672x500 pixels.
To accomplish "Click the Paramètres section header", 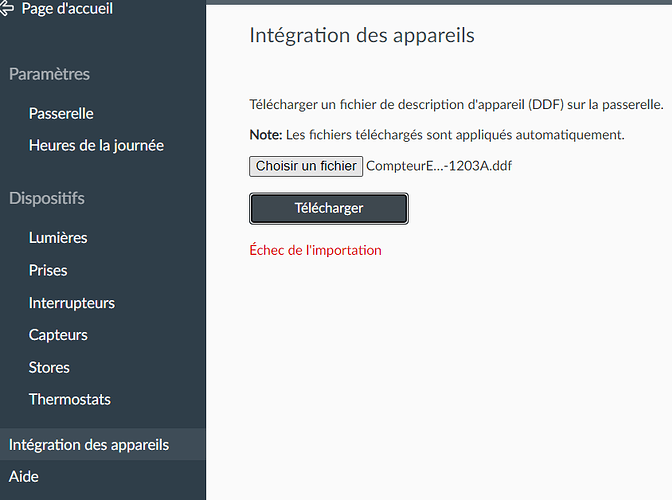I will pyautogui.click(x=49, y=74).
